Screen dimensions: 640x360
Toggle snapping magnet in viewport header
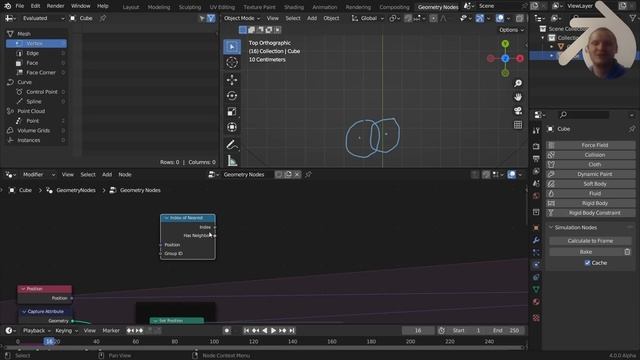pyautogui.click(x=408, y=18)
